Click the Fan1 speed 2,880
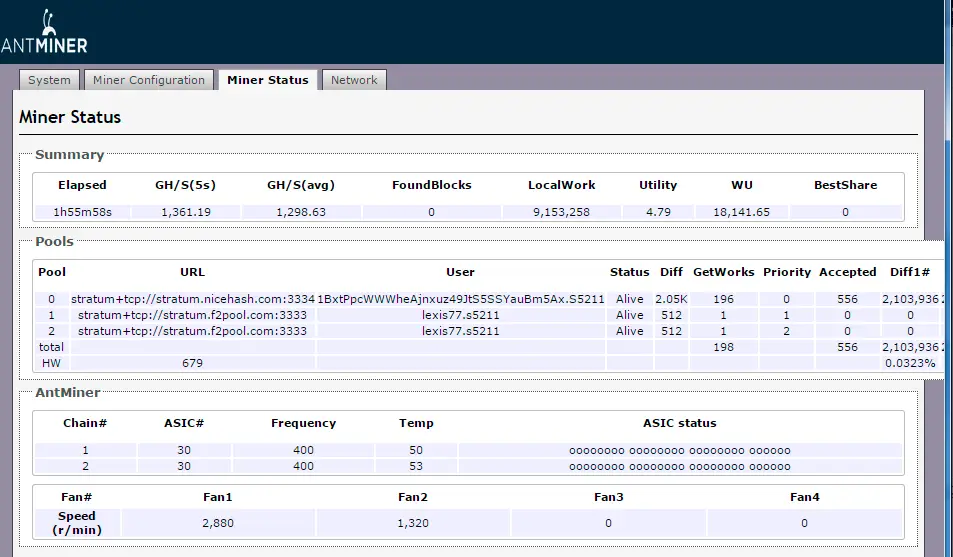The width and height of the screenshot is (953, 557). (218, 523)
